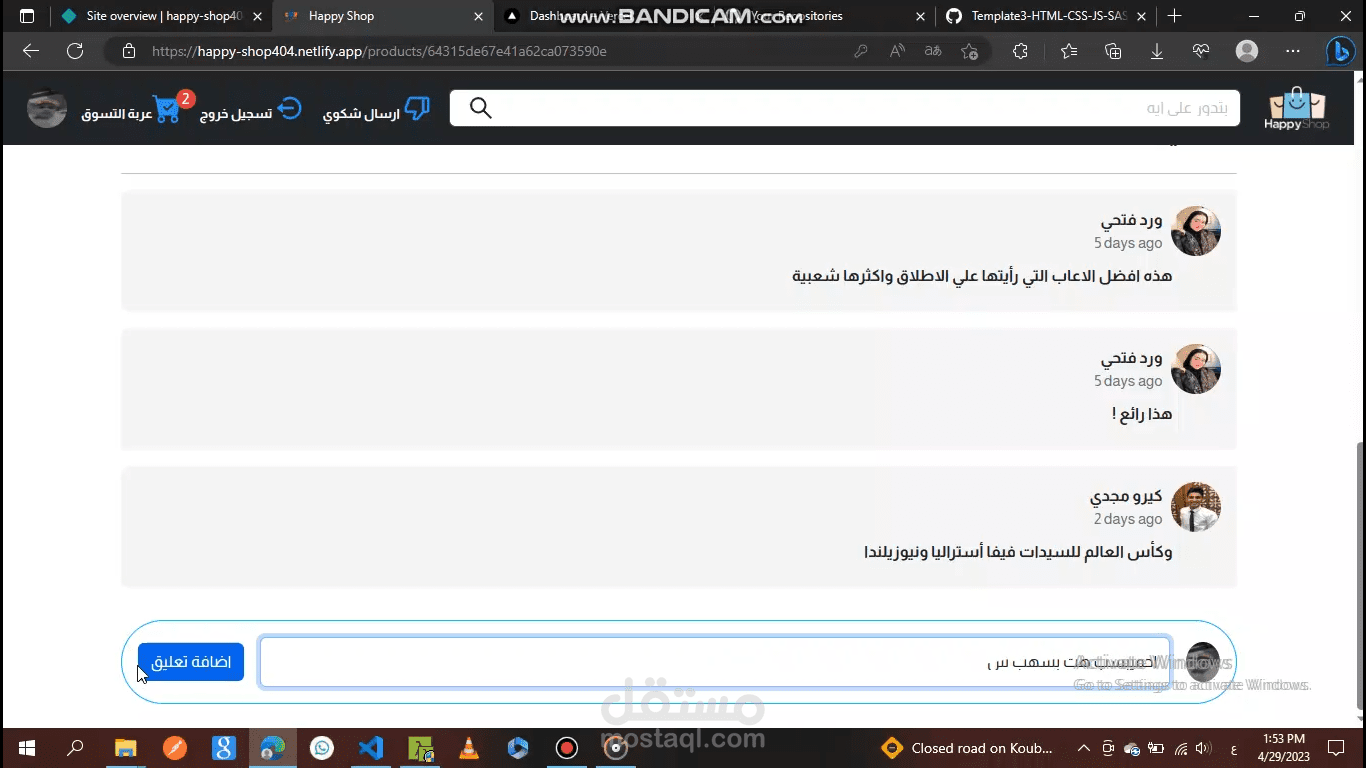Click the page vertical scrollbar thumb
1366x768 pixels.
pyautogui.click(x=1358, y=575)
